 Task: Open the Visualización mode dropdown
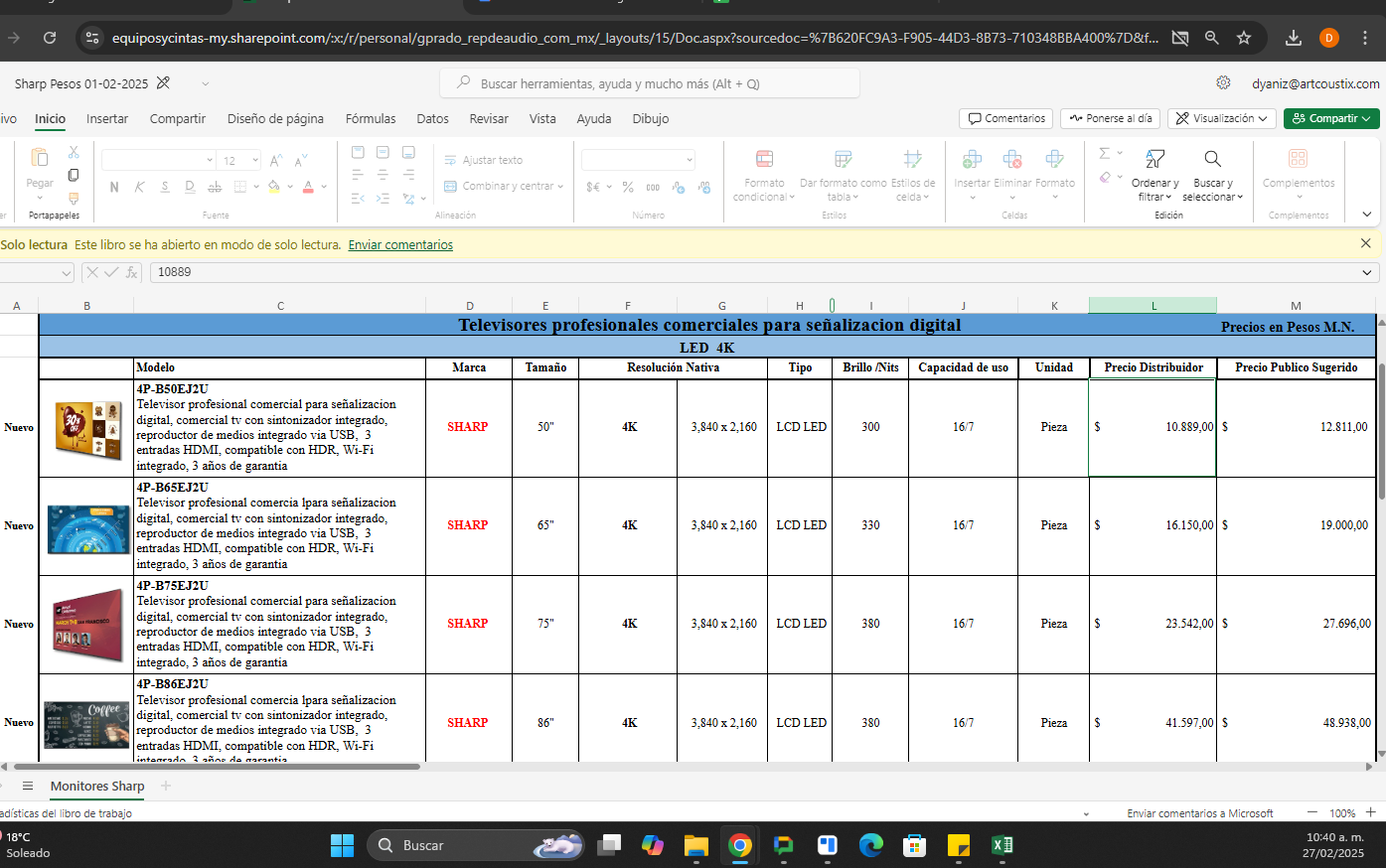pyautogui.click(x=1221, y=118)
